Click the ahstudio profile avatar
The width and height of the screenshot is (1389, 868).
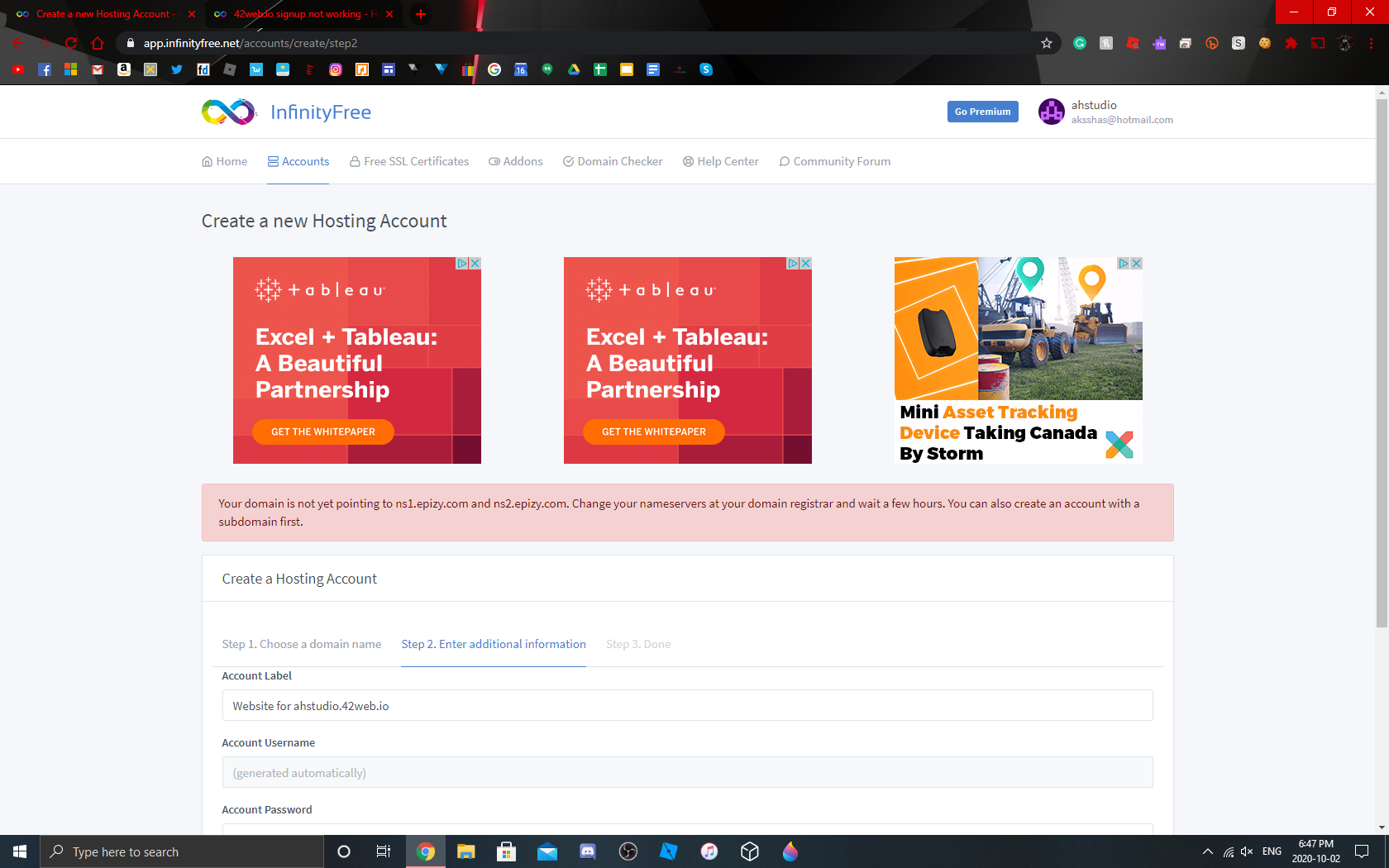coord(1051,112)
